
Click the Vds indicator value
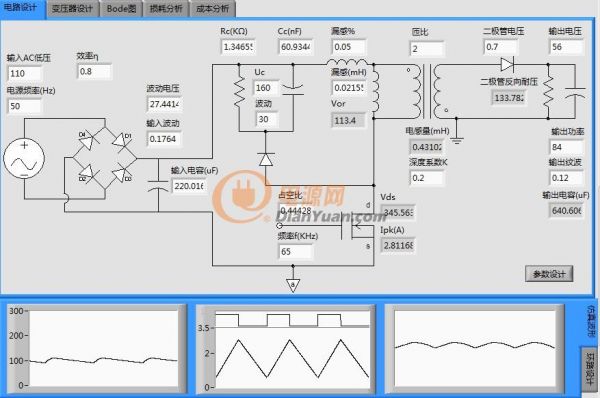[x=398, y=212]
